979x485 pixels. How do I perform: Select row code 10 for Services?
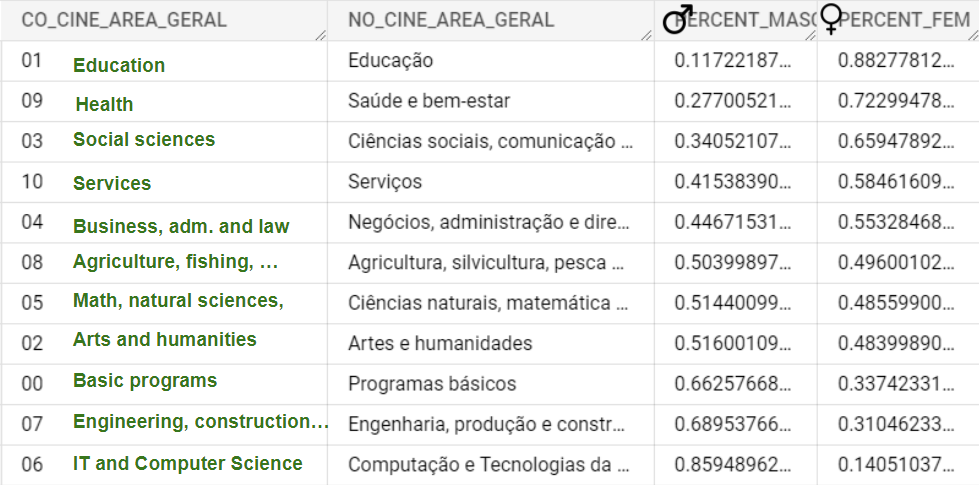[x=32, y=182]
